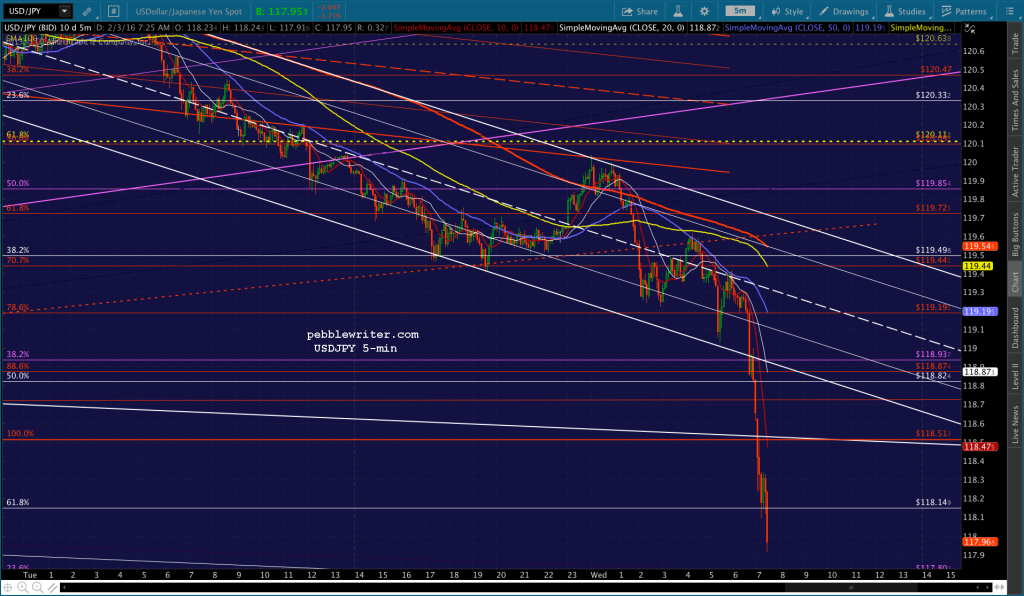
Task: Click the 78.6% Fibonacci label
Action: coord(18,307)
